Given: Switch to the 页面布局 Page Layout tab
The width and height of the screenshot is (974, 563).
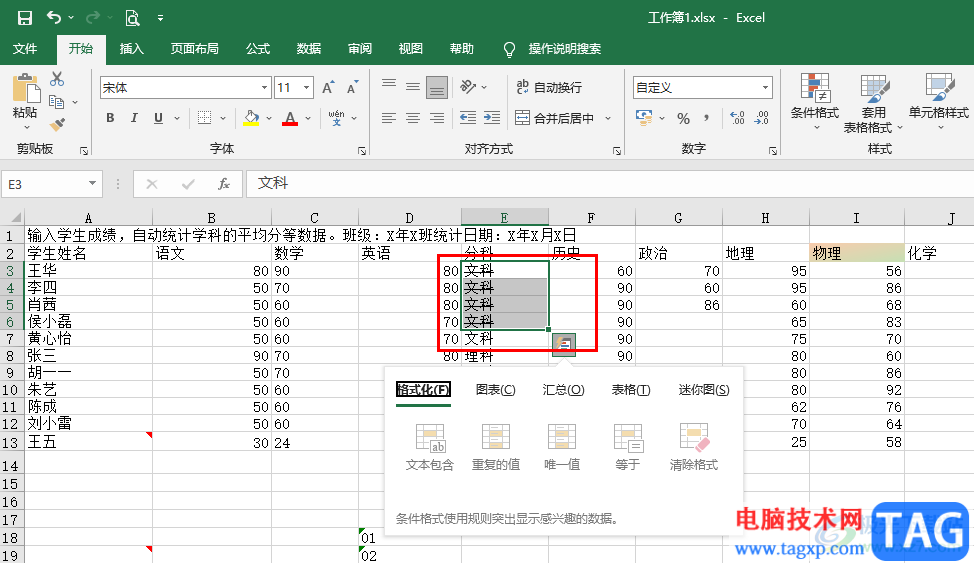Looking at the screenshot, I should 194,48.
